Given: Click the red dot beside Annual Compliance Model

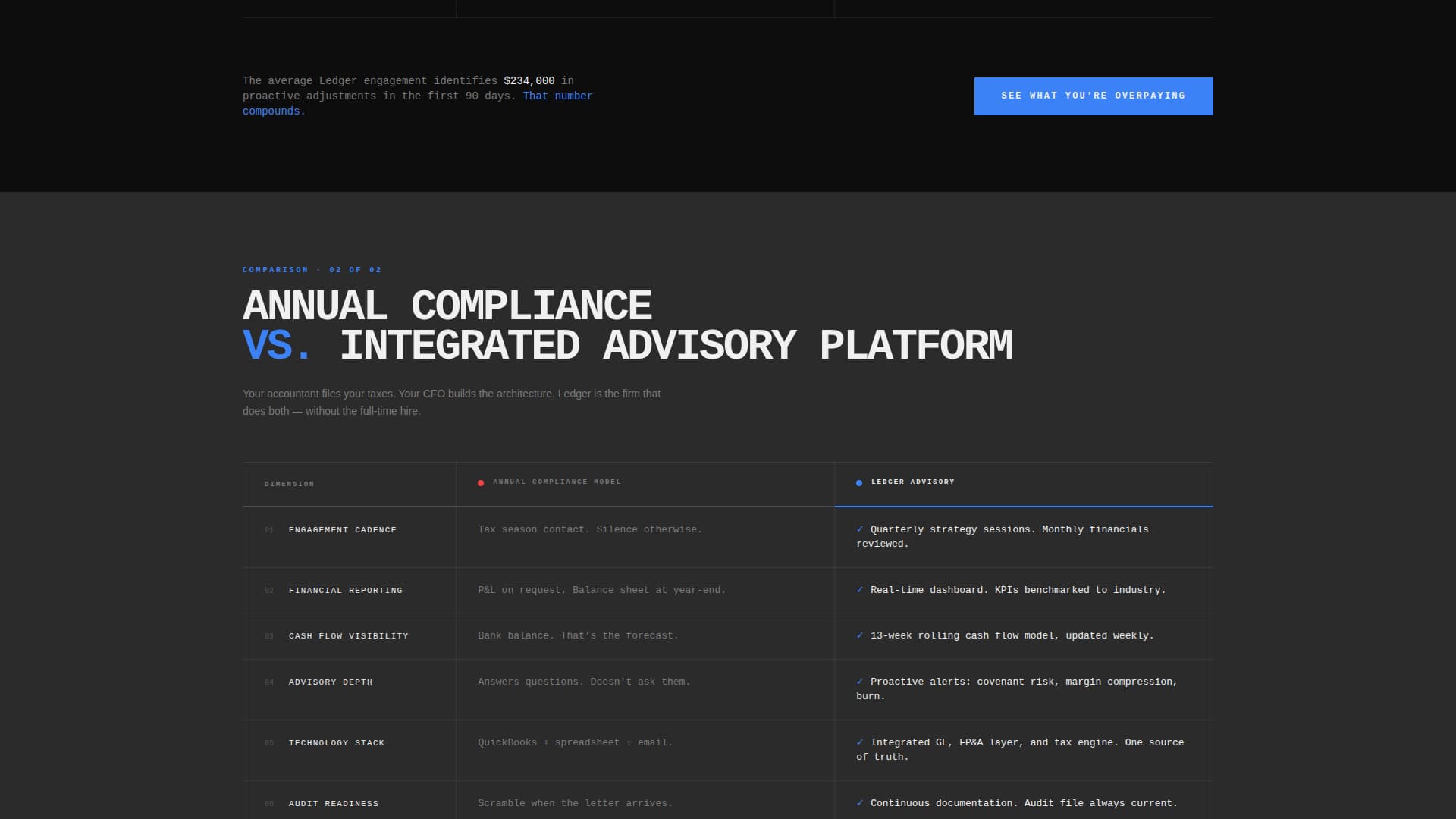Looking at the screenshot, I should coord(481,483).
